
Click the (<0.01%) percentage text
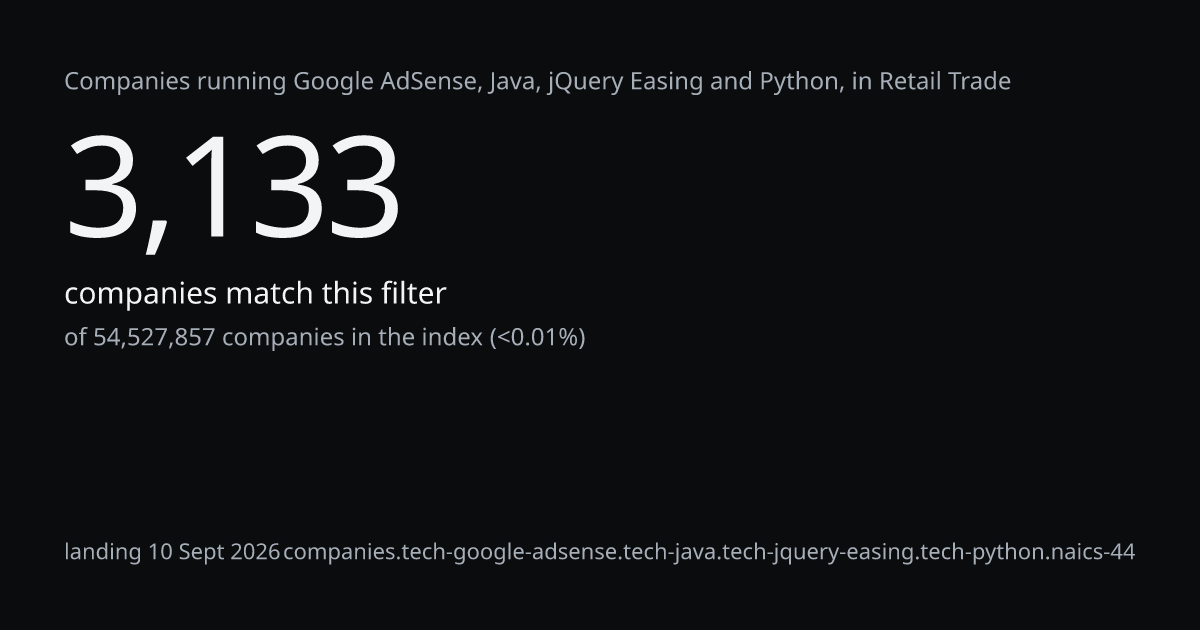click(537, 338)
